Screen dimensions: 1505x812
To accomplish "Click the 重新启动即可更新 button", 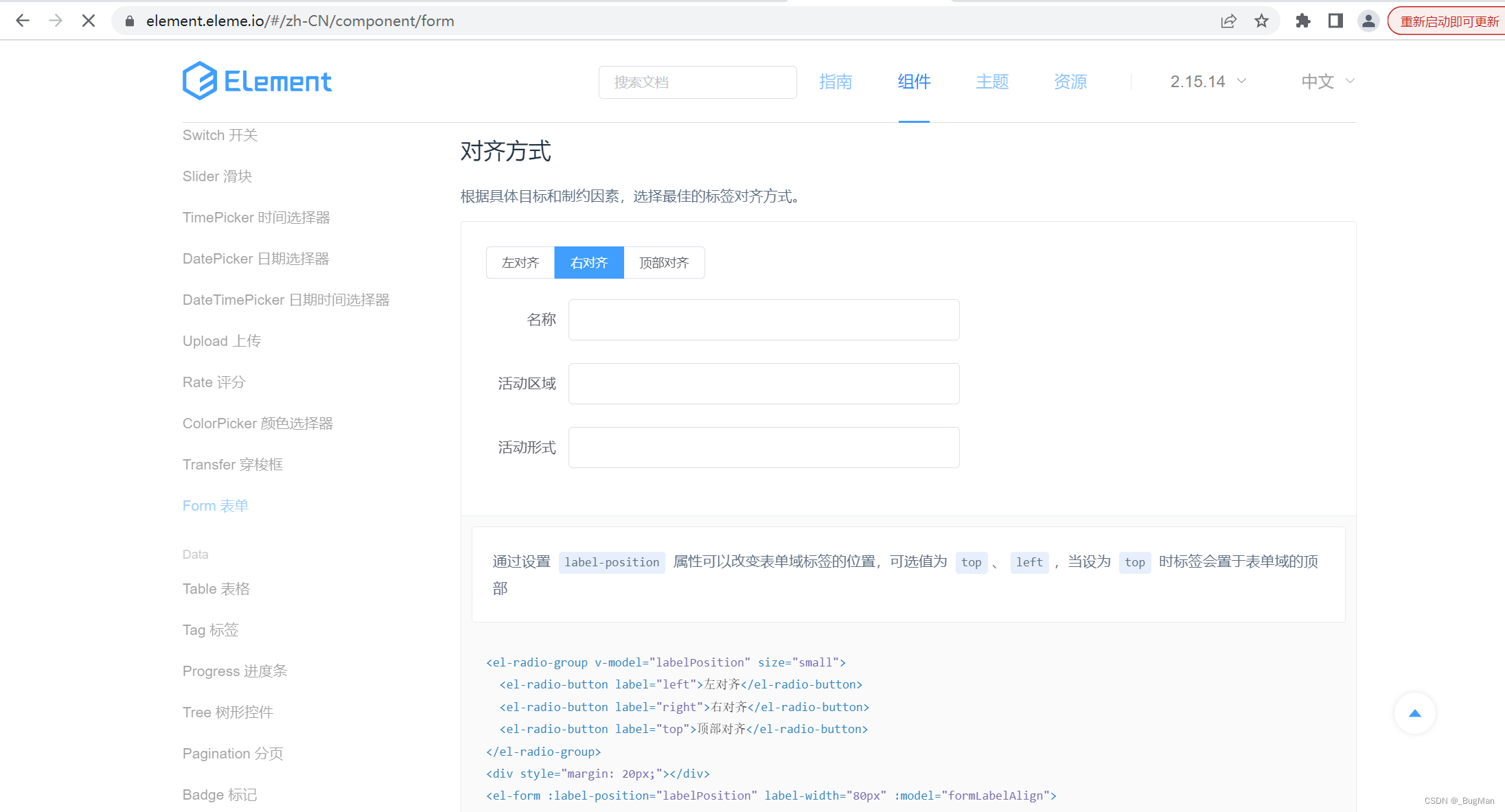I will 1449,21.
